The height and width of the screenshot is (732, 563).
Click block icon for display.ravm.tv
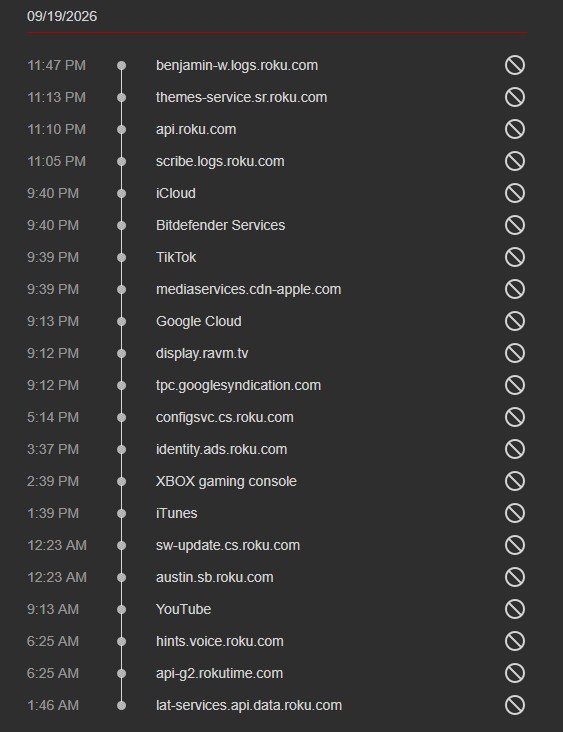click(x=515, y=353)
